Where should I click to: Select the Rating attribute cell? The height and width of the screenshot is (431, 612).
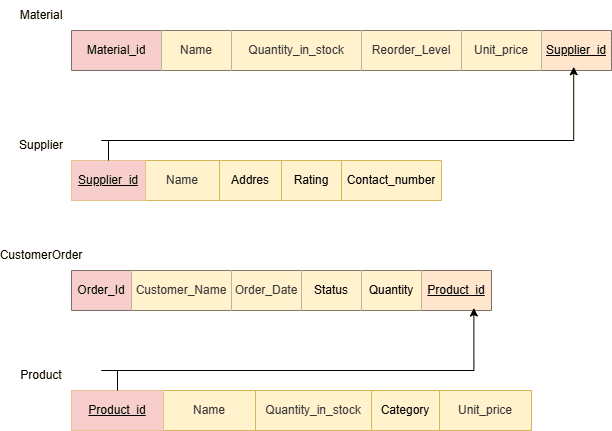tap(311, 180)
